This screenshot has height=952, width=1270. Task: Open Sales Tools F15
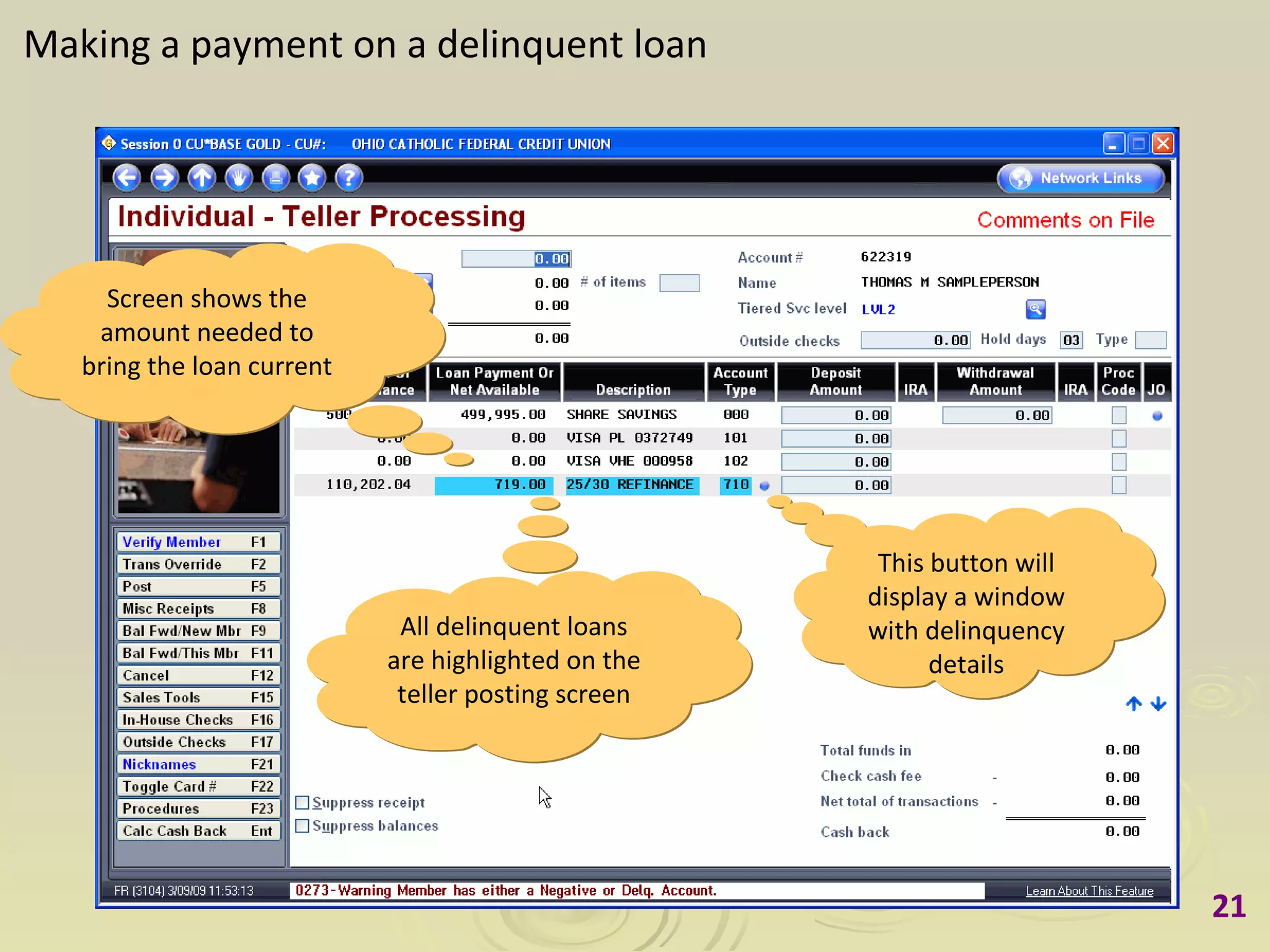point(198,698)
